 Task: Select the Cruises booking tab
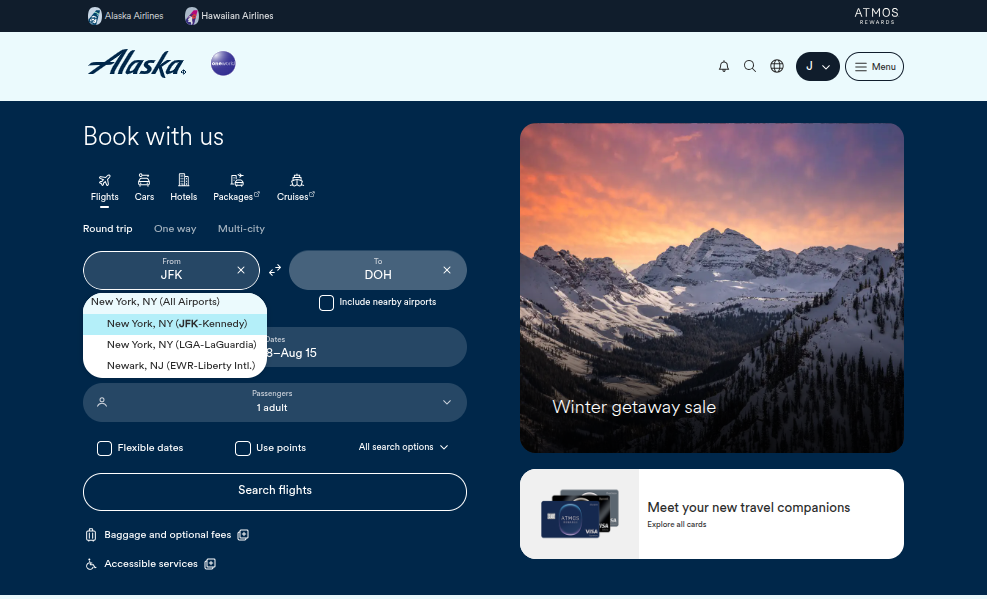coord(296,188)
